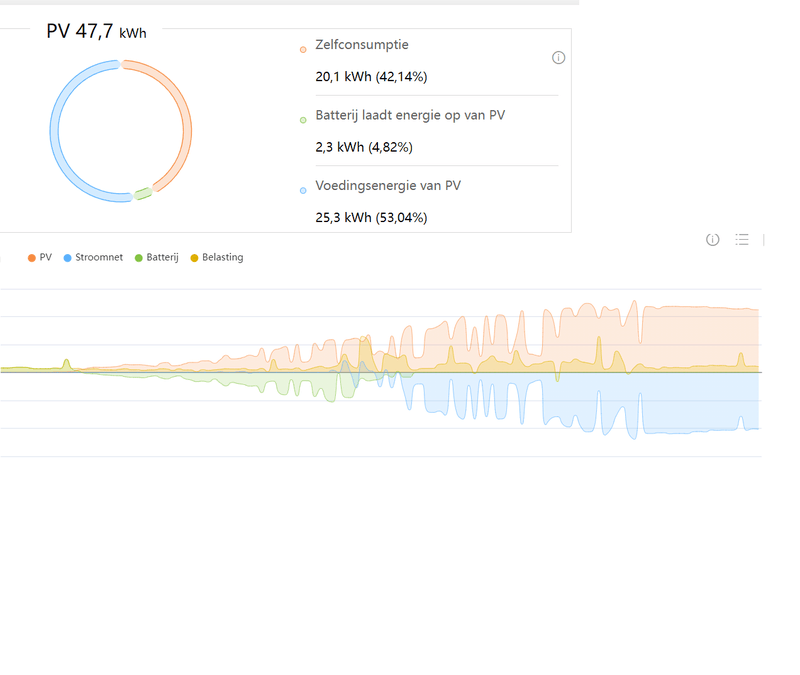This screenshot has width=800, height=675.
Task: Click the Zelfconsumptie label
Action: (362, 44)
